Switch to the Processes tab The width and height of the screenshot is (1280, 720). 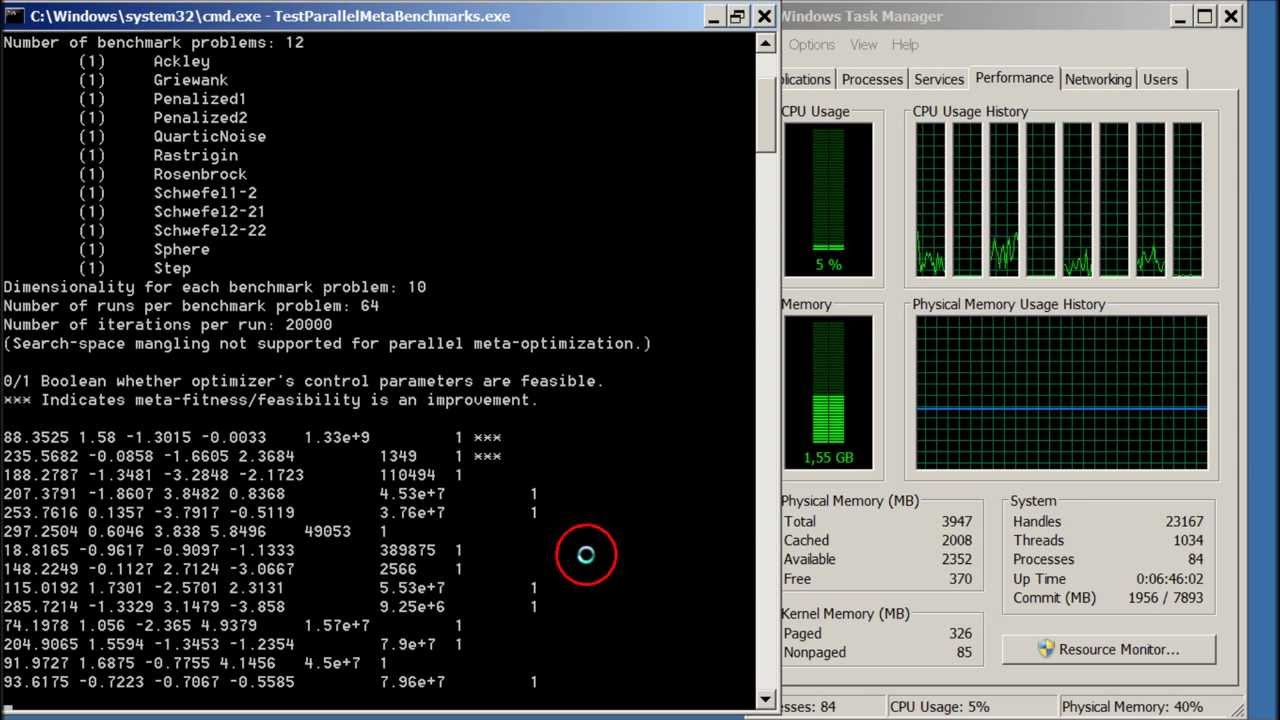(x=872, y=79)
